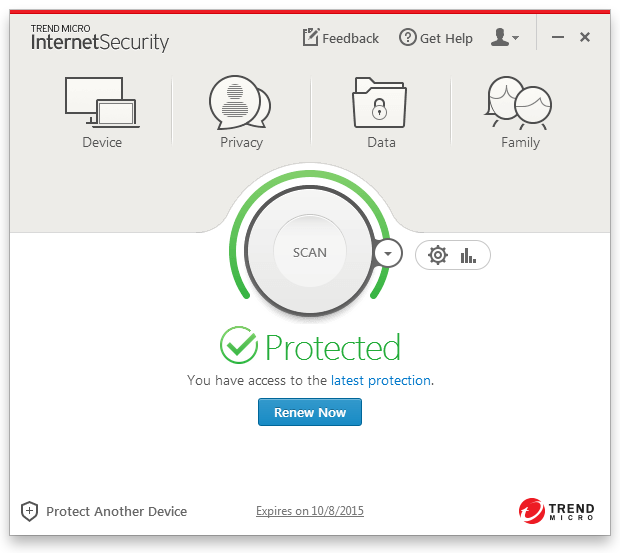Start a scan with the SCAN button
Screen dimensions: 620x553
[309, 252]
